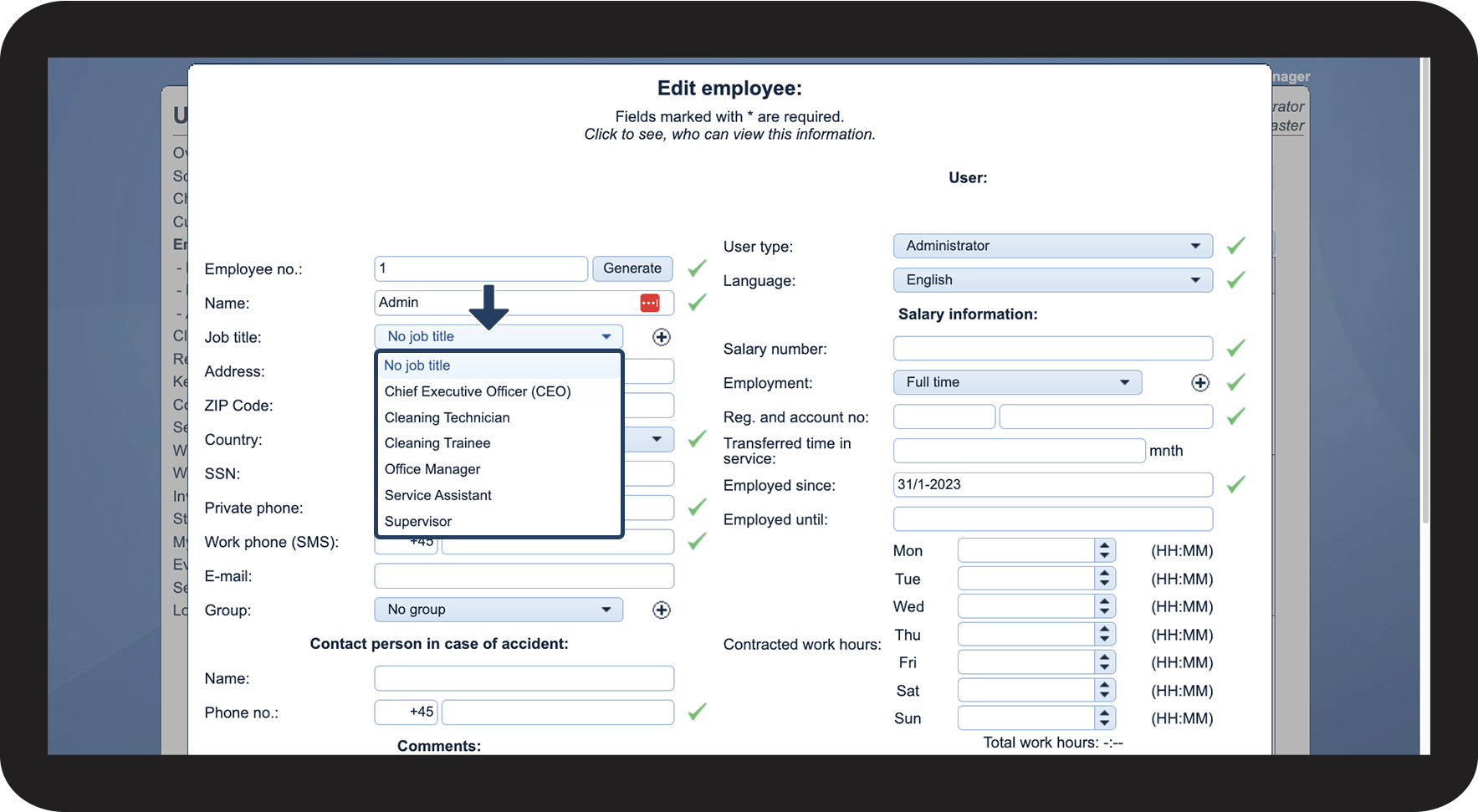Click green checkmark beside User type
1478x812 pixels.
[x=1235, y=246]
